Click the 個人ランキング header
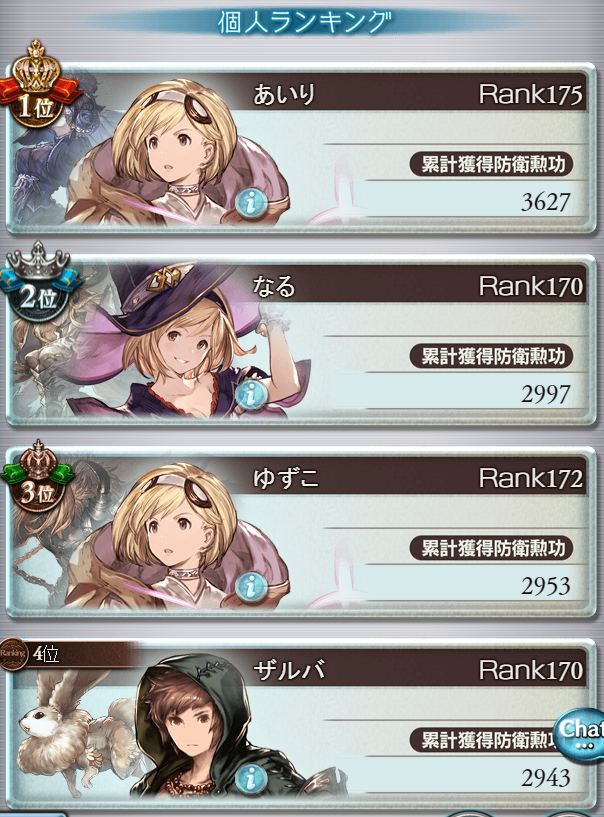604x817 pixels. (304, 22)
